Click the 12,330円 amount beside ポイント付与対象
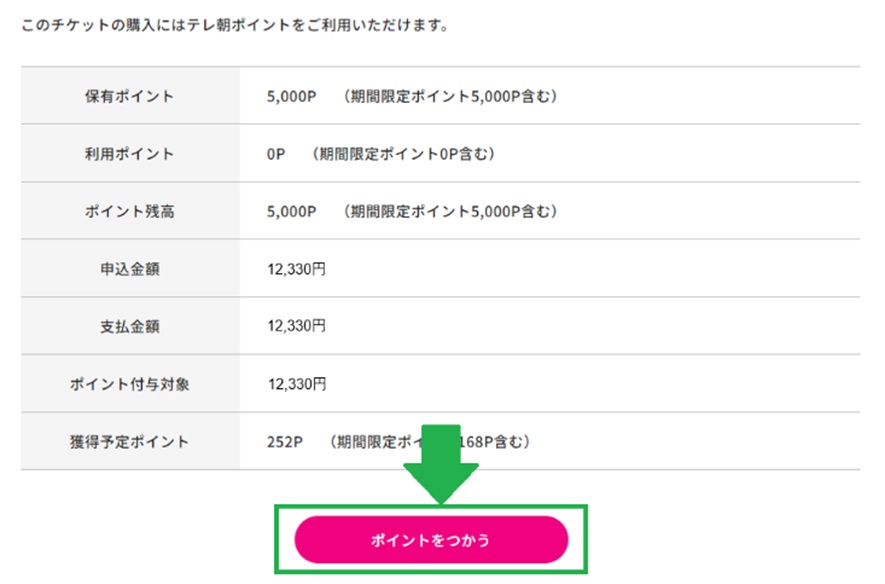This screenshot has width=885, height=584. coord(296,384)
